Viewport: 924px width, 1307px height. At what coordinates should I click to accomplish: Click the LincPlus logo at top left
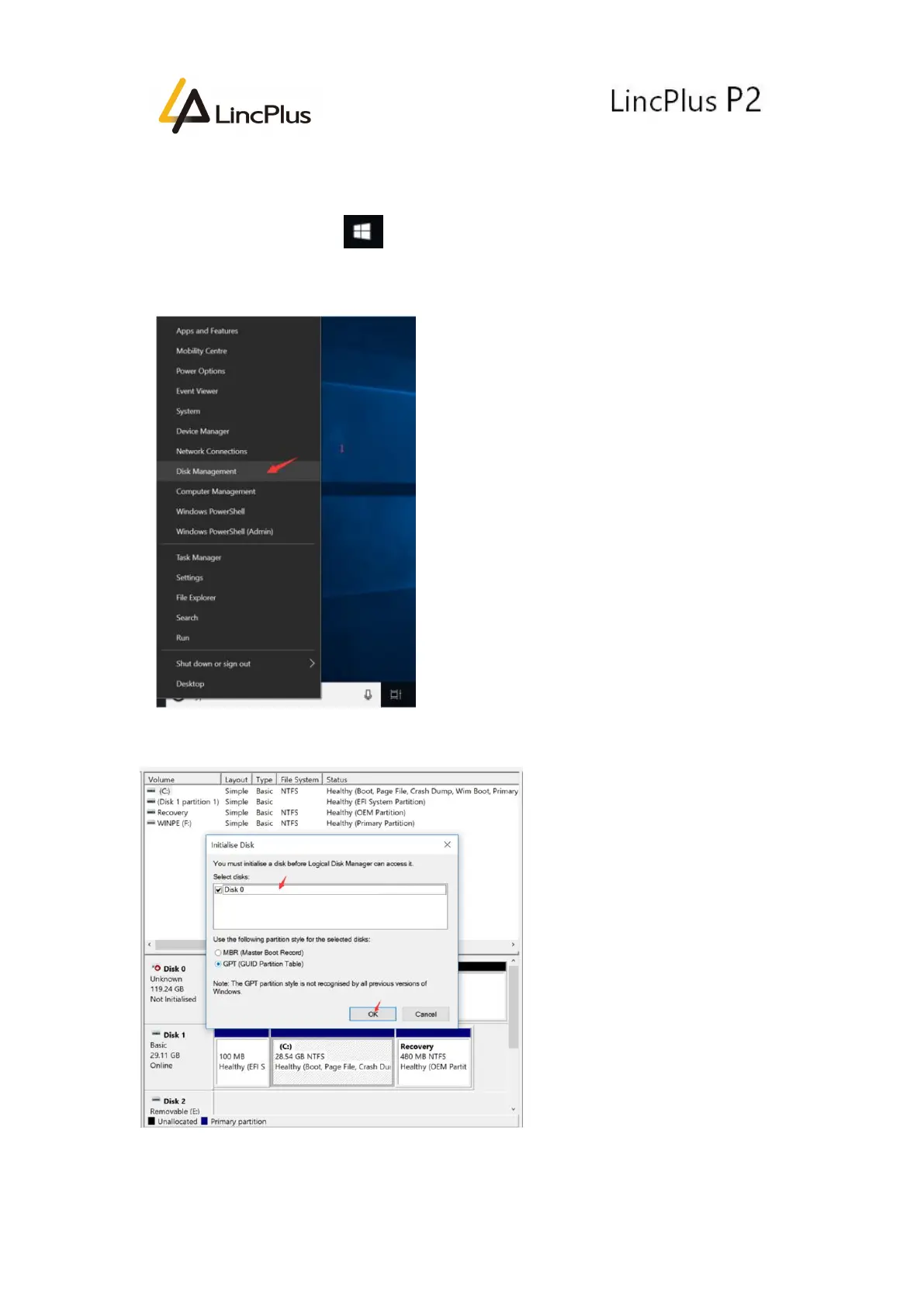pyautogui.click(x=235, y=106)
